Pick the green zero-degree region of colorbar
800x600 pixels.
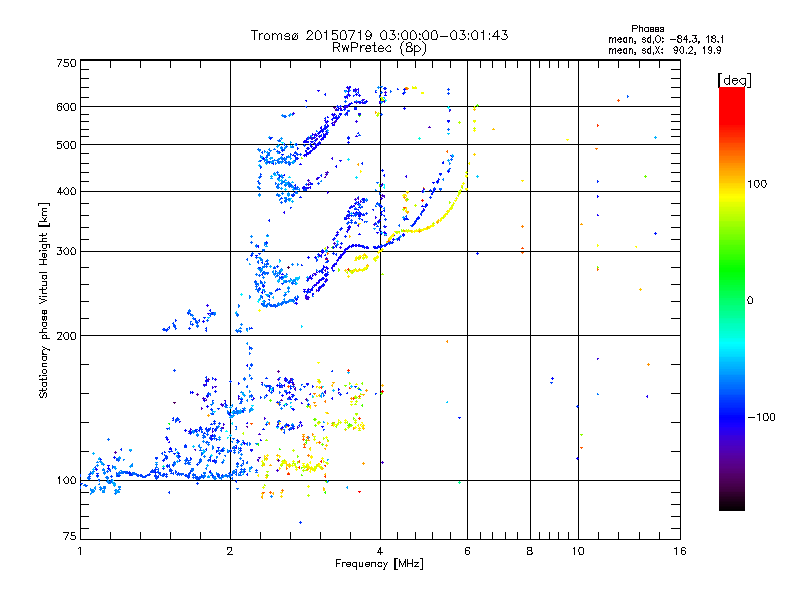732,300
